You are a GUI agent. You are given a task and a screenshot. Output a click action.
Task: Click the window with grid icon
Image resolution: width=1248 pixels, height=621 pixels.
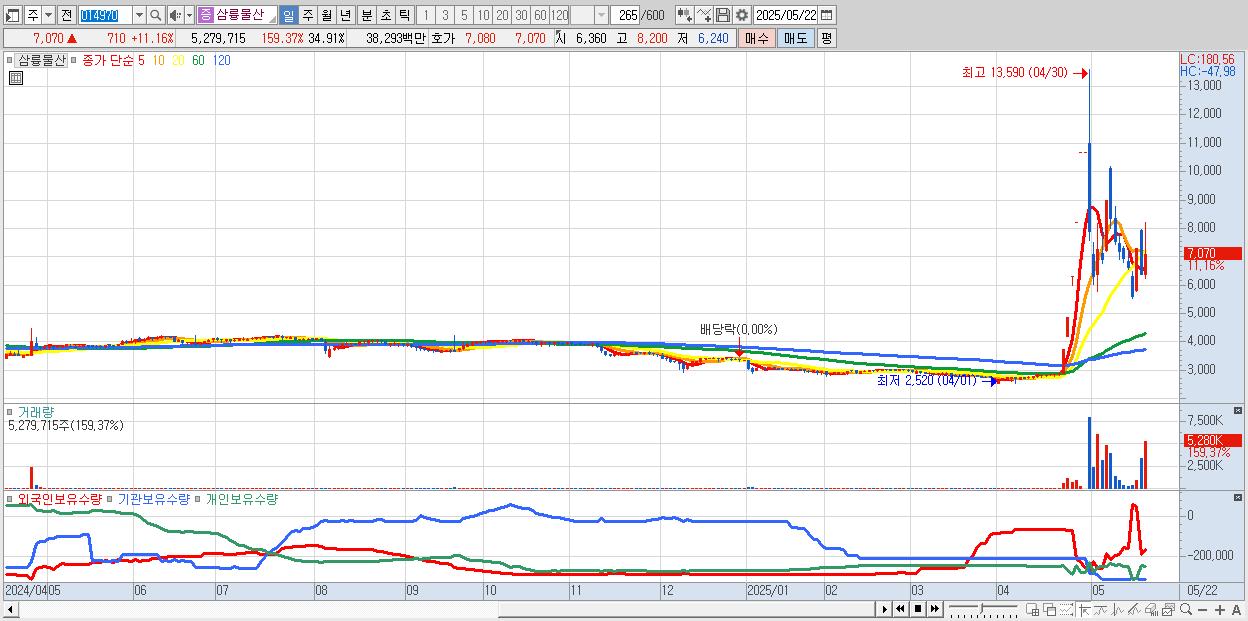coord(1033,609)
